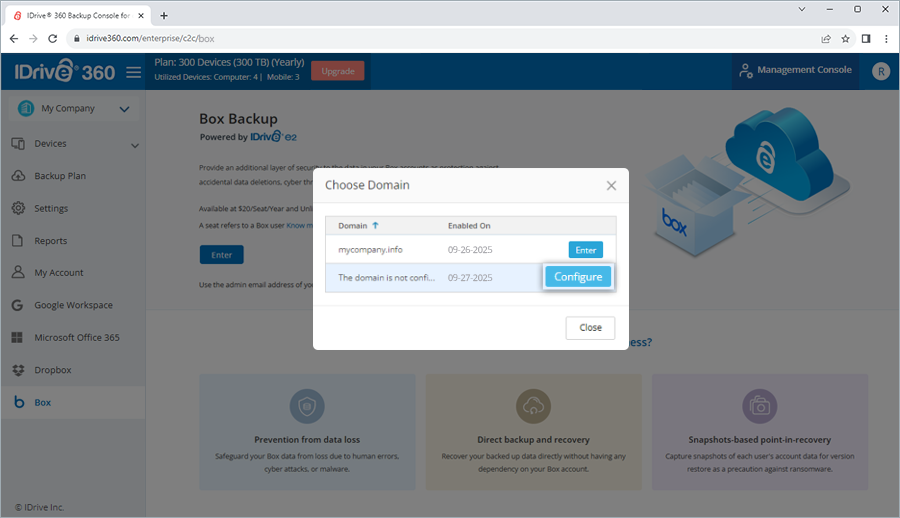
Task: Click the Devices monitor icon
Action: point(18,144)
